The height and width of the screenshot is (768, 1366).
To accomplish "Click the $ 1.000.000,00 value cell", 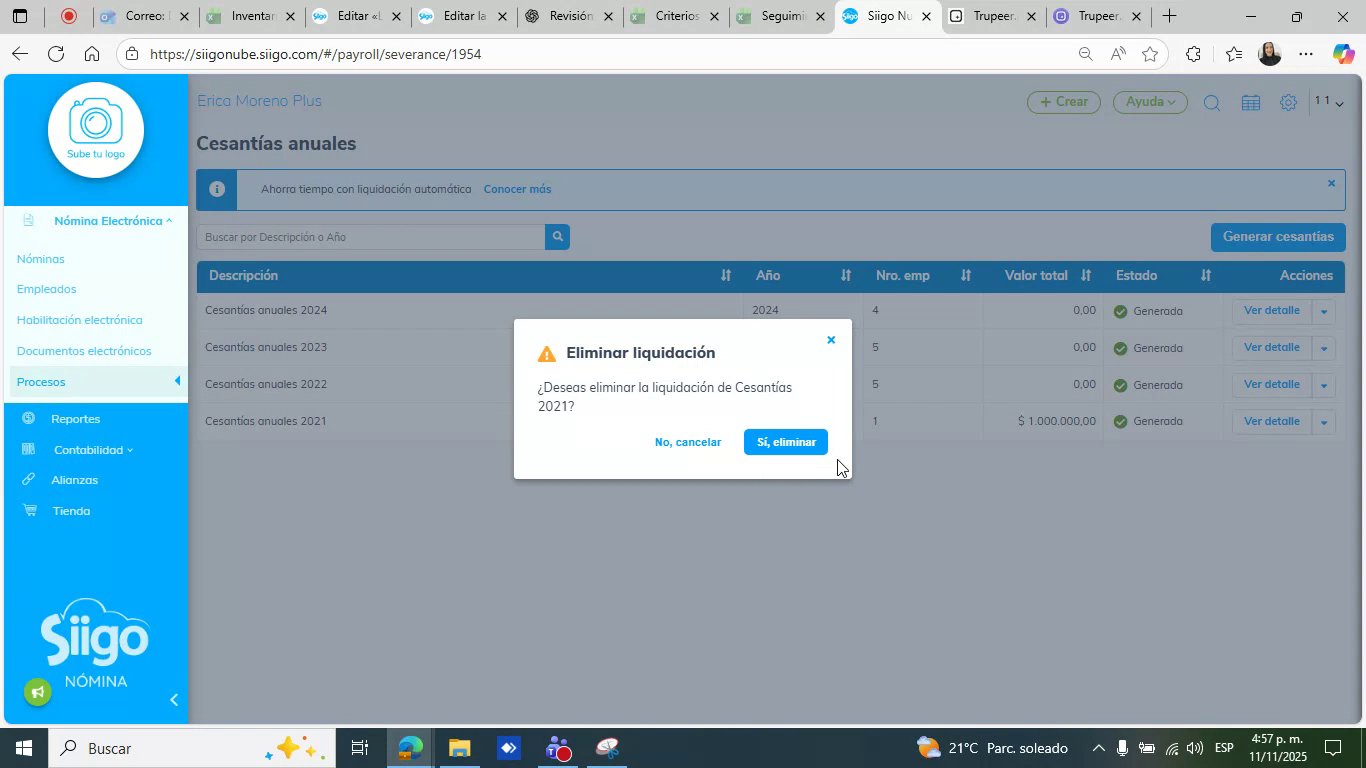I will click(x=1057, y=422).
